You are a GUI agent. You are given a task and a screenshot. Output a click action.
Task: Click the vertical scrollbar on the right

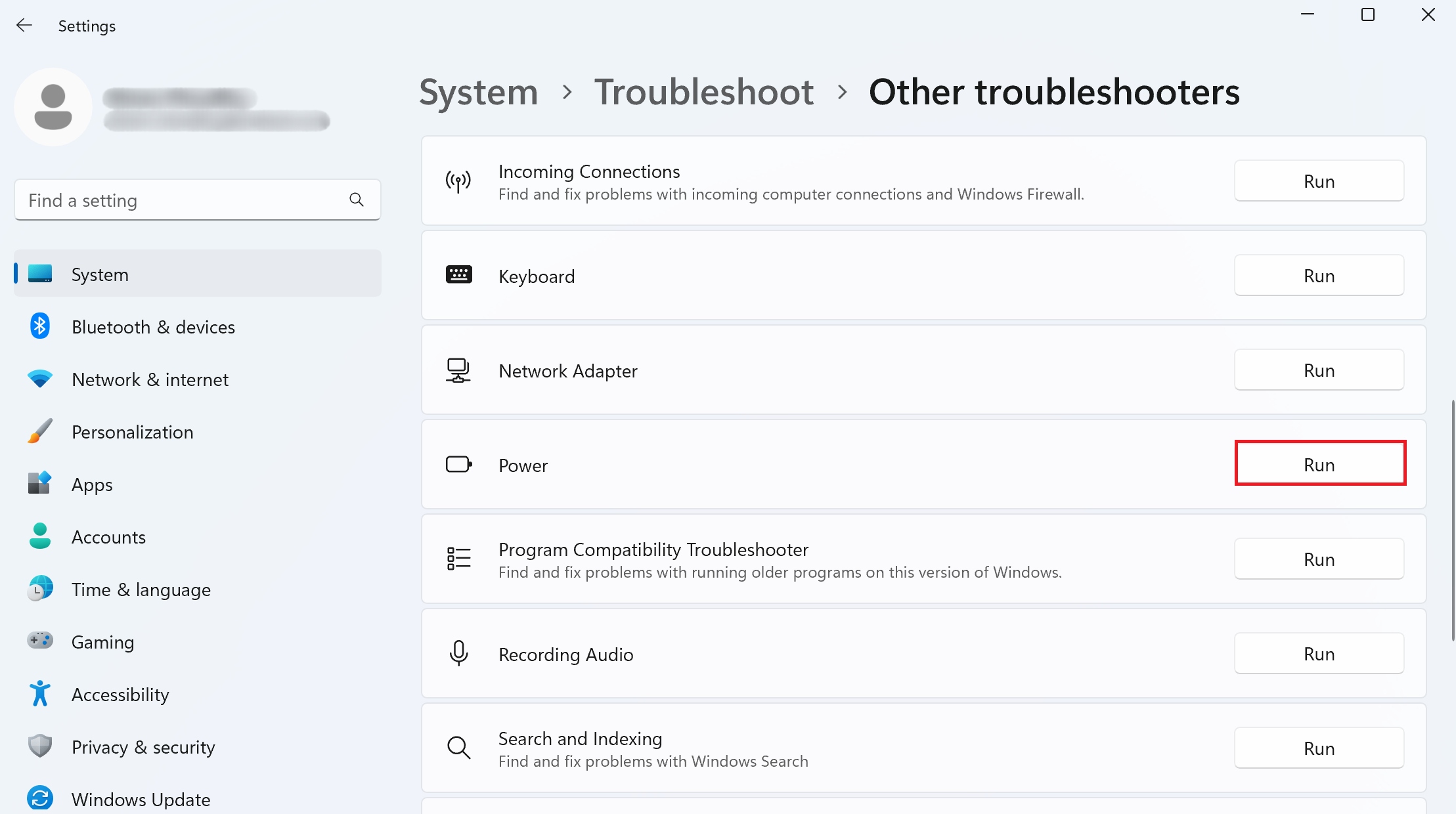(x=1452, y=519)
